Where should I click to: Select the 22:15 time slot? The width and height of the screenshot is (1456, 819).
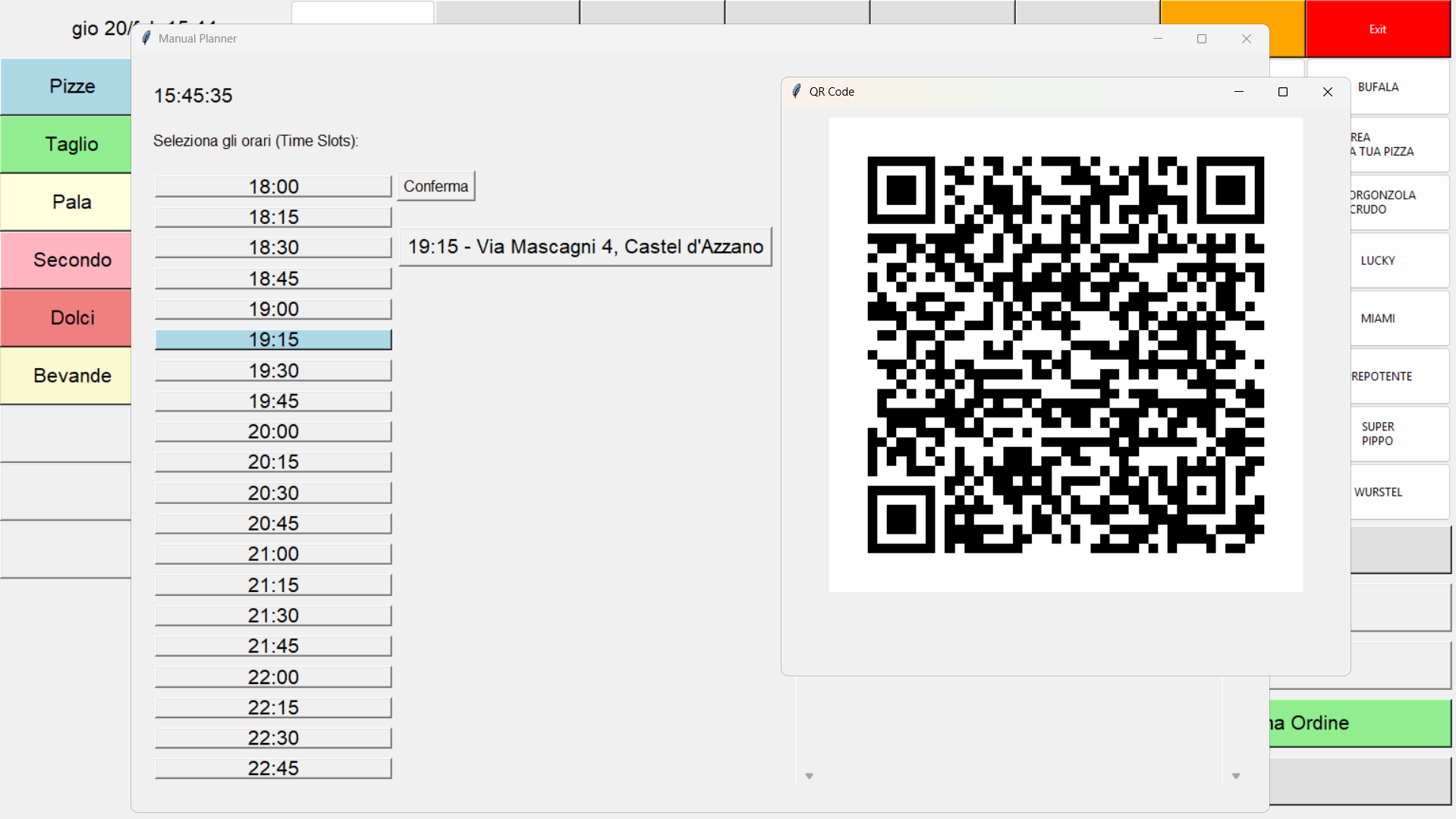point(273,707)
